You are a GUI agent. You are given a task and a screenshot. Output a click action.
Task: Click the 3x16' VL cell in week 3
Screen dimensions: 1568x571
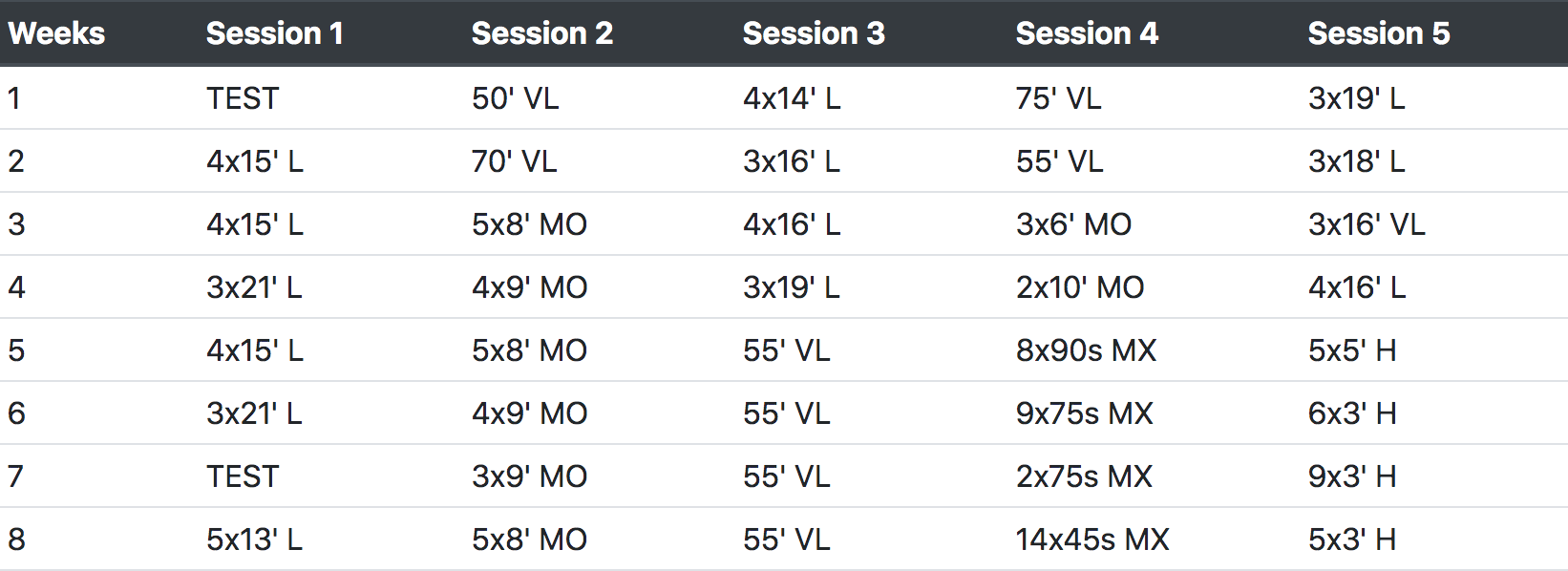(1366, 224)
